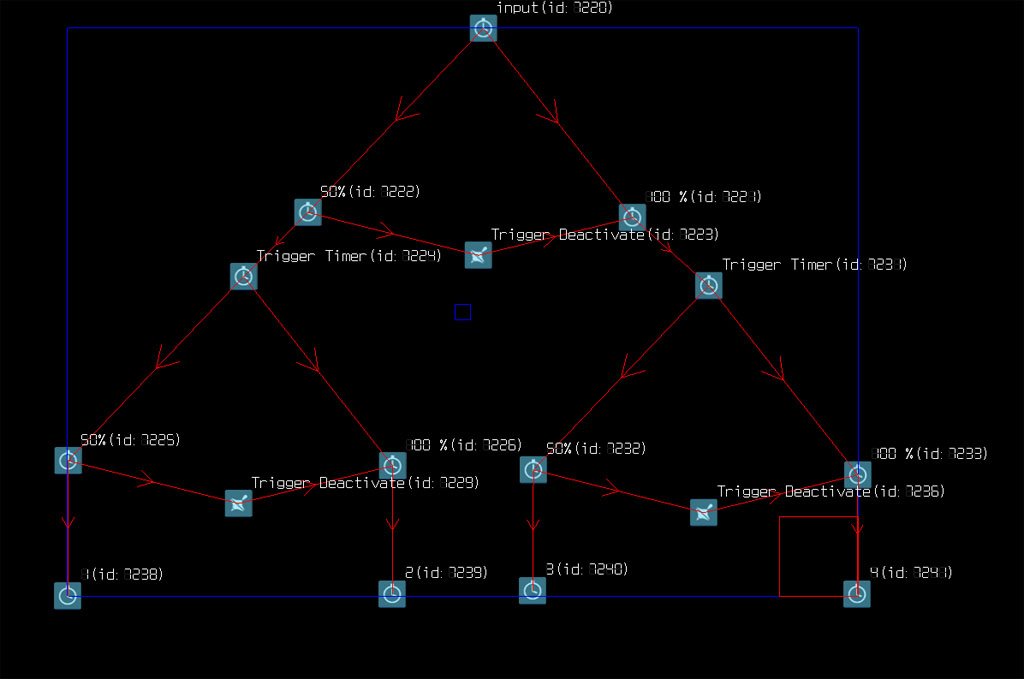
Task: Click the '100 % (id: 7233)' label
Action: [929, 453]
